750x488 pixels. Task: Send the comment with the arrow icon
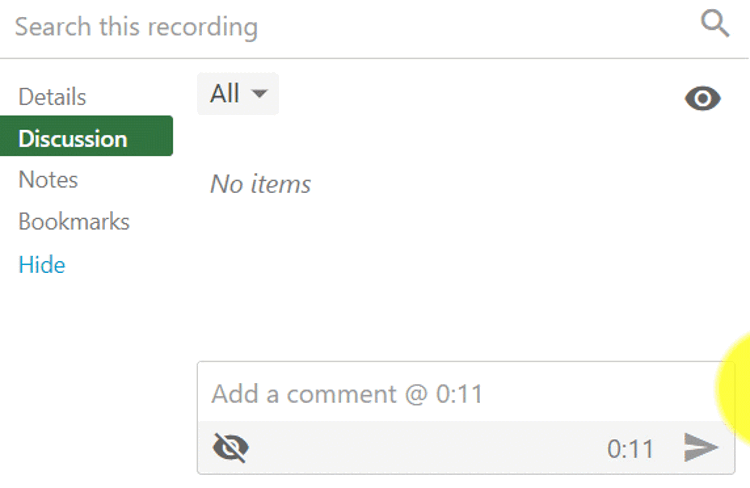(700, 448)
